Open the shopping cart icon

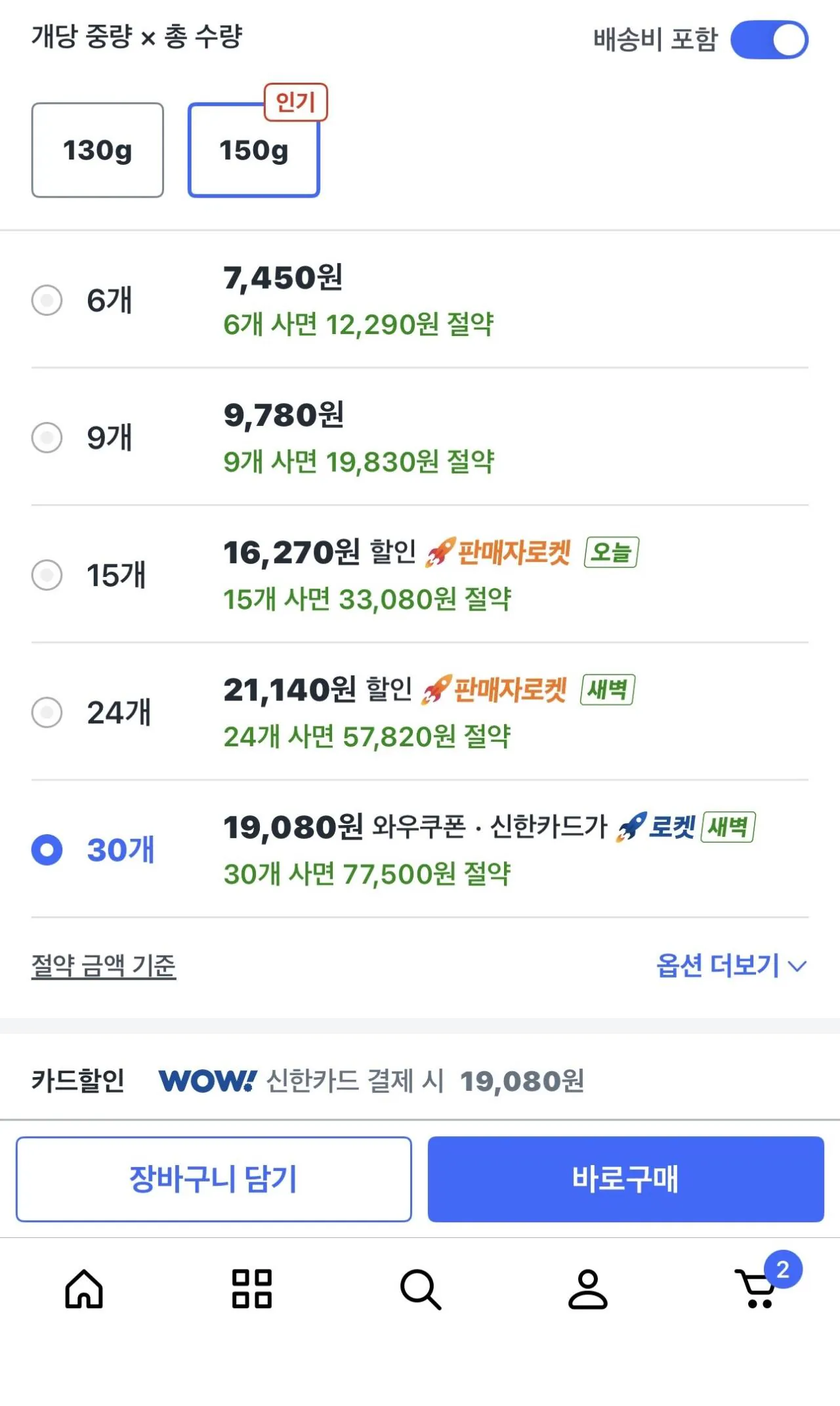point(755,1290)
